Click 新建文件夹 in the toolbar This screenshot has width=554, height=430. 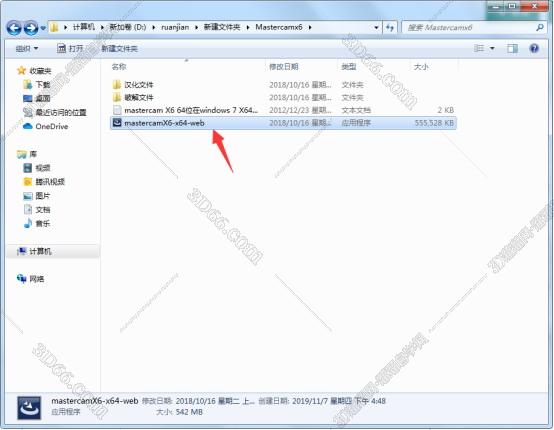pyautogui.click(x=119, y=48)
